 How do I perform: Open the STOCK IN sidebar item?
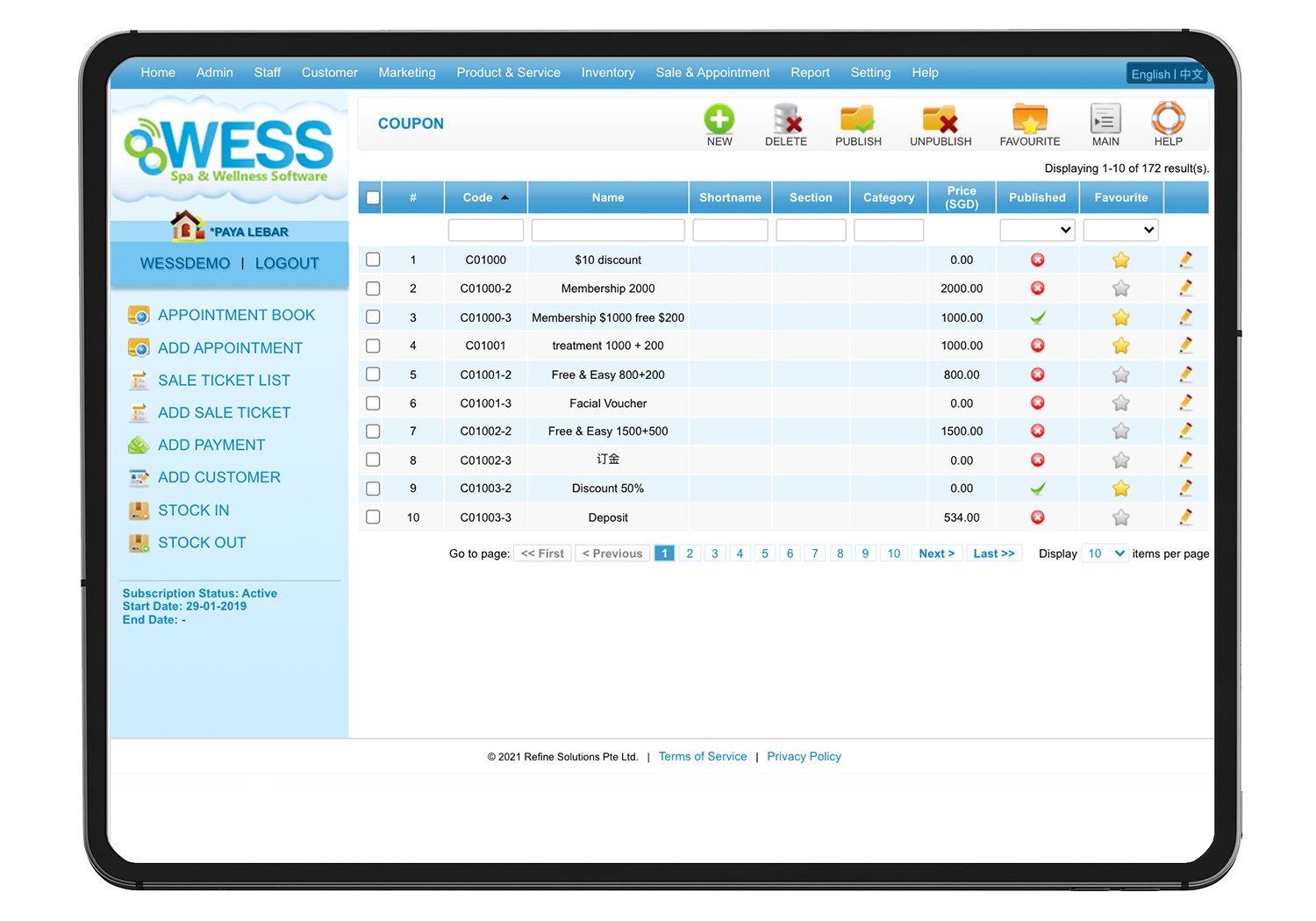pyautogui.click(x=193, y=510)
